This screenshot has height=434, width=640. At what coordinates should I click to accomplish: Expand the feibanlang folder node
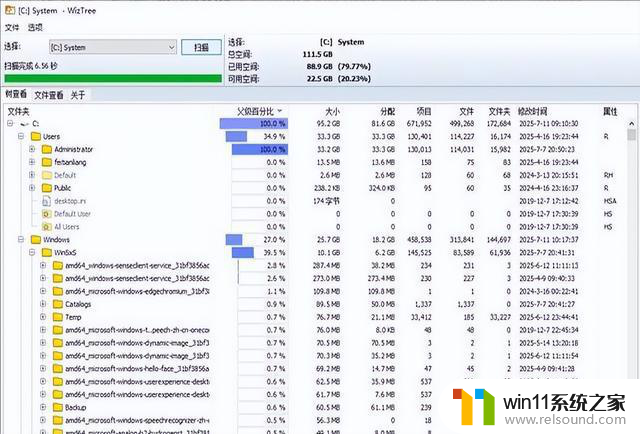pyautogui.click(x=32, y=162)
